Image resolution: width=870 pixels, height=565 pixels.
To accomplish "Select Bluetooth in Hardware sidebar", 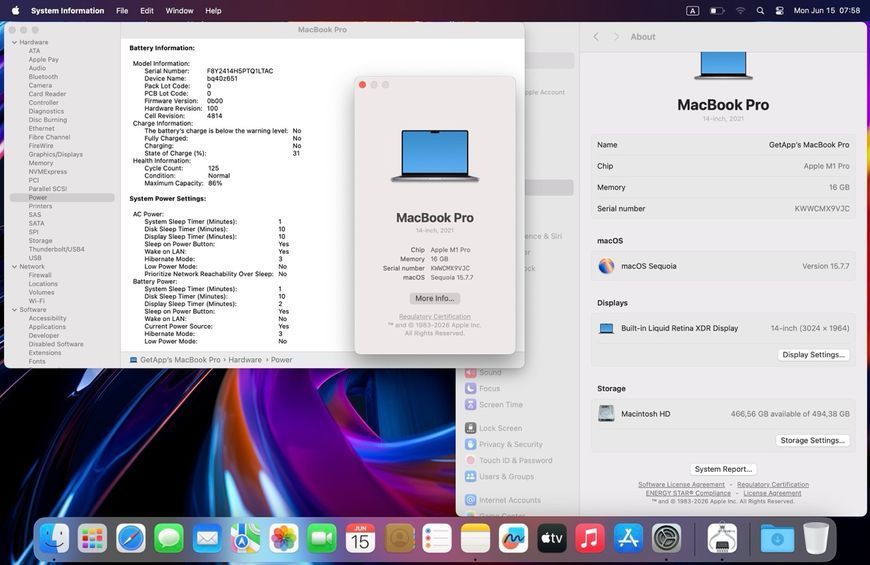I will point(43,77).
